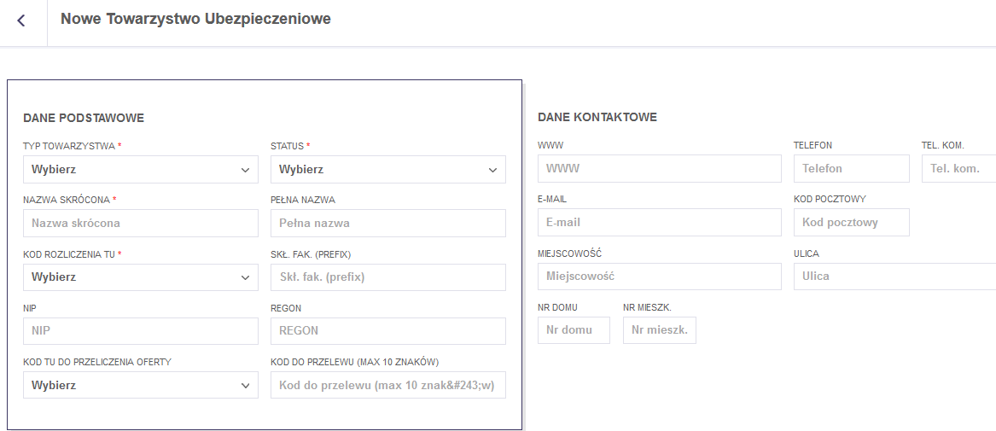Select the NIP input field

coord(140,331)
